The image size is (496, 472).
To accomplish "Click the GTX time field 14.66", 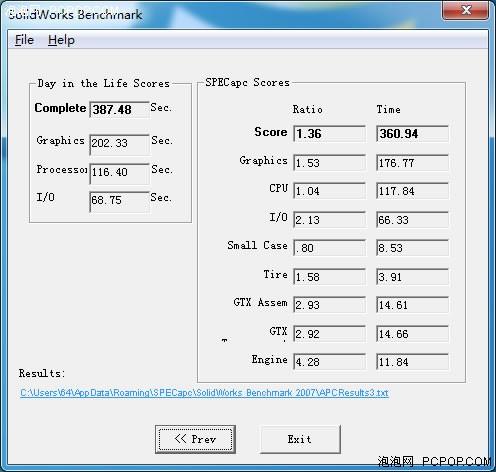I will (x=412, y=334).
